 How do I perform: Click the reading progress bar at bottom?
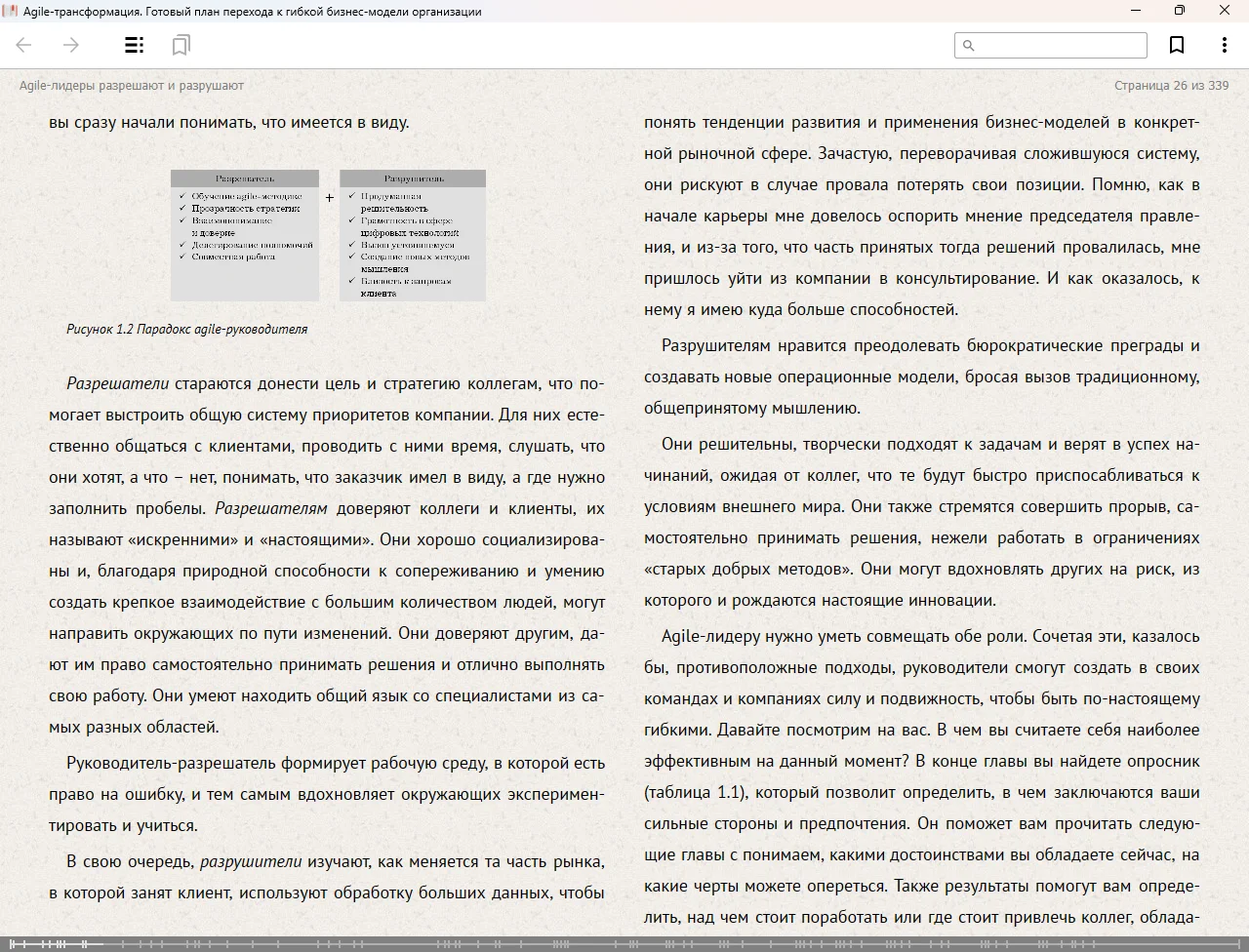click(624, 943)
